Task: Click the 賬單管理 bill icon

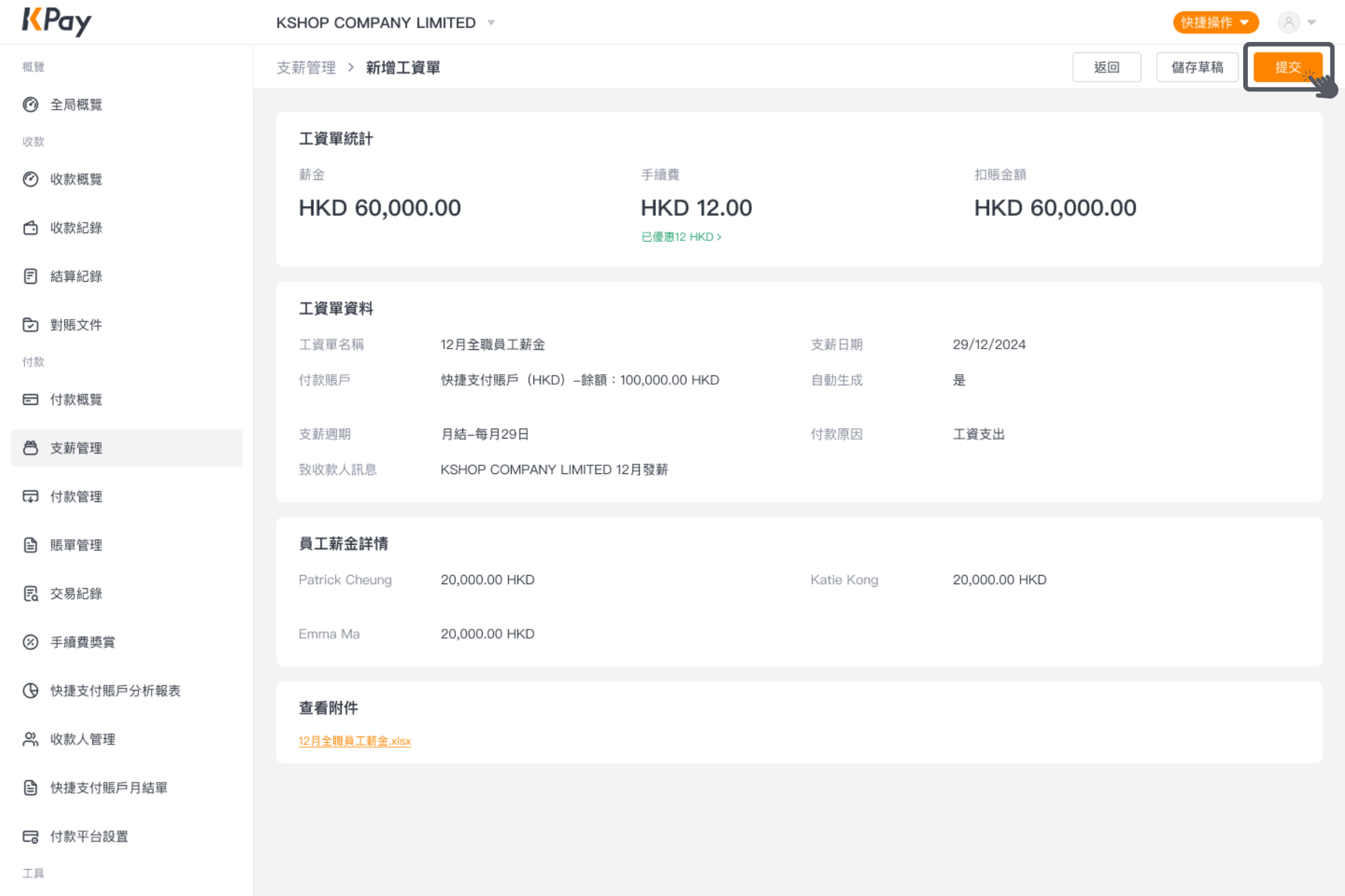Action: [x=30, y=545]
